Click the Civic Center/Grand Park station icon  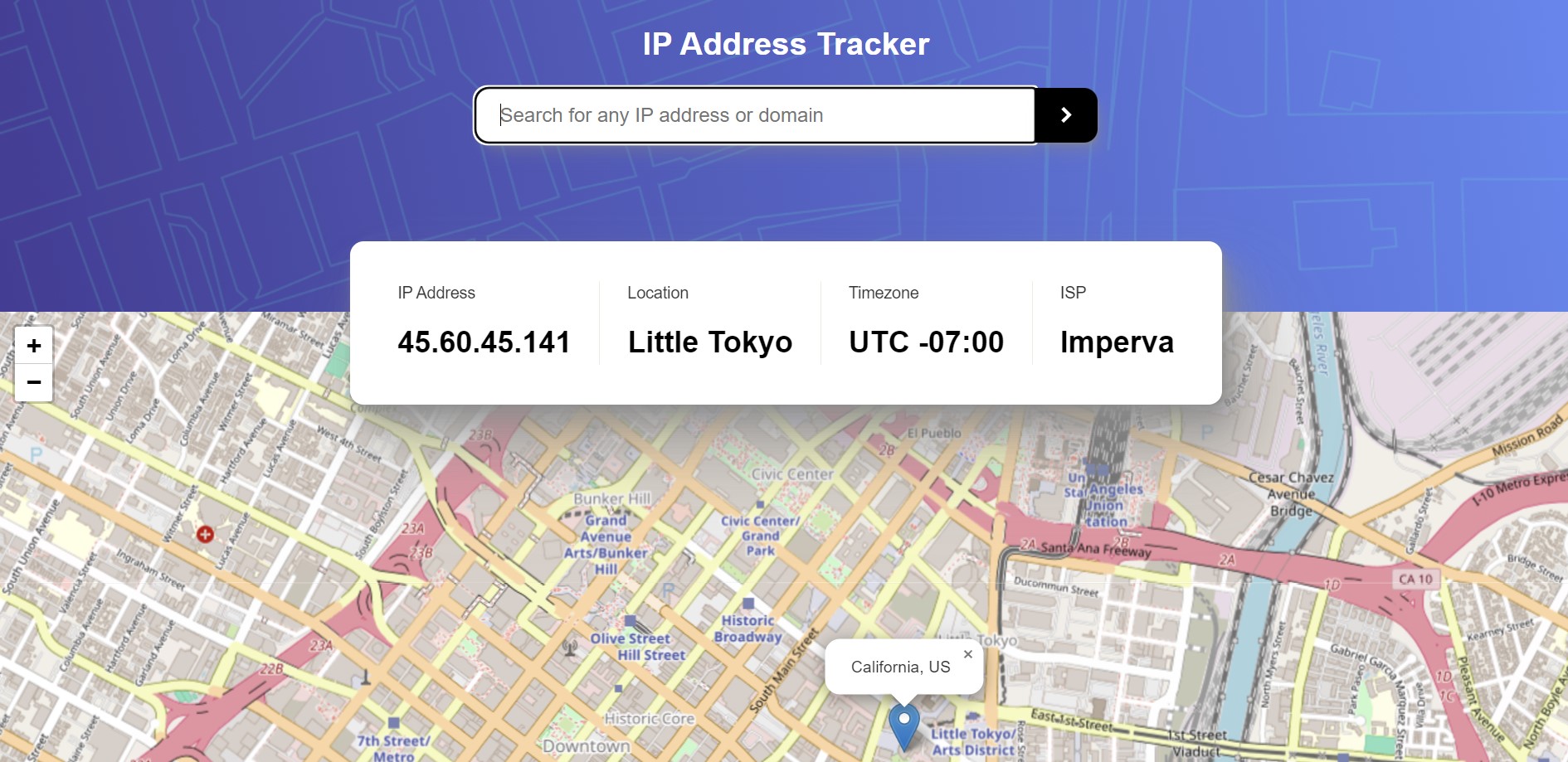pos(760,504)
